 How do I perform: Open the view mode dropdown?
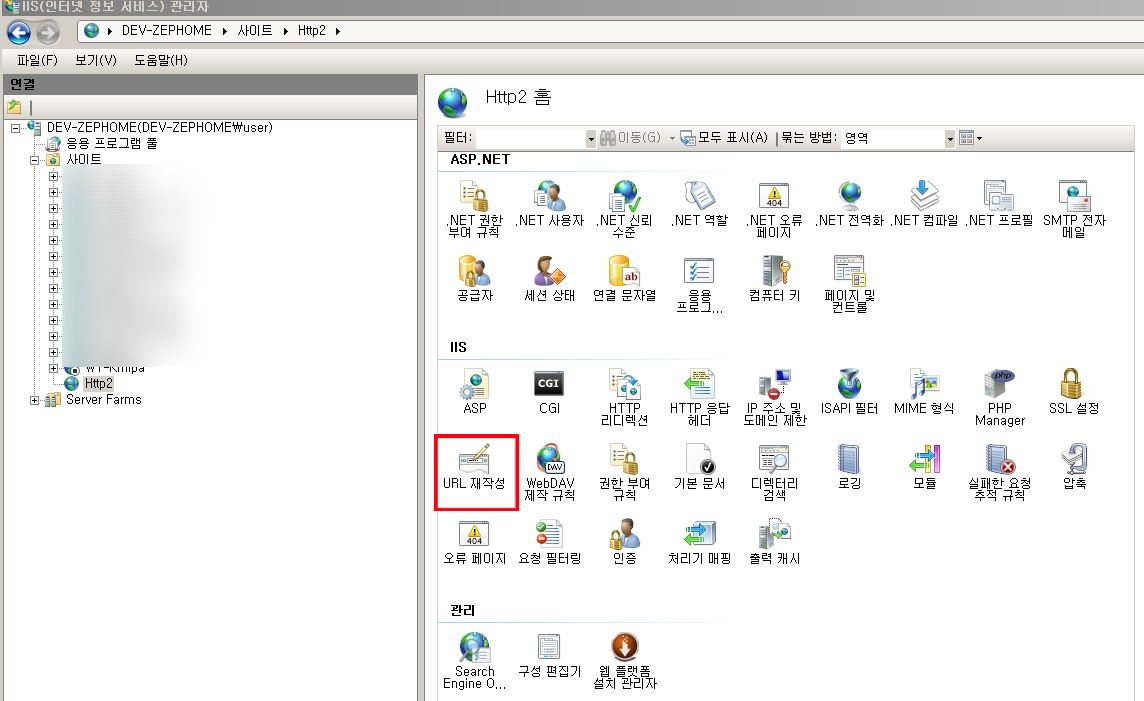pos(970,137)
